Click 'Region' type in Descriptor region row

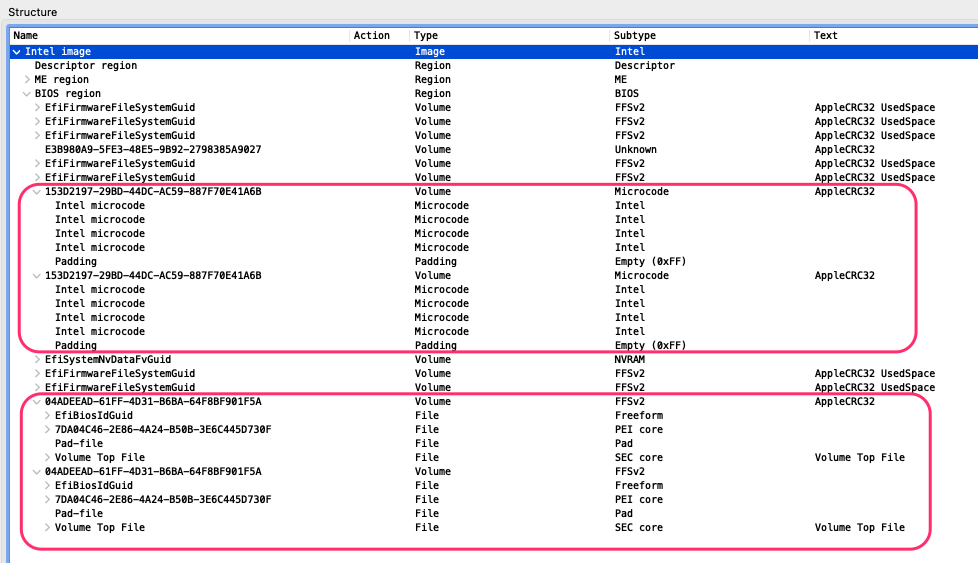coord(432,65)
